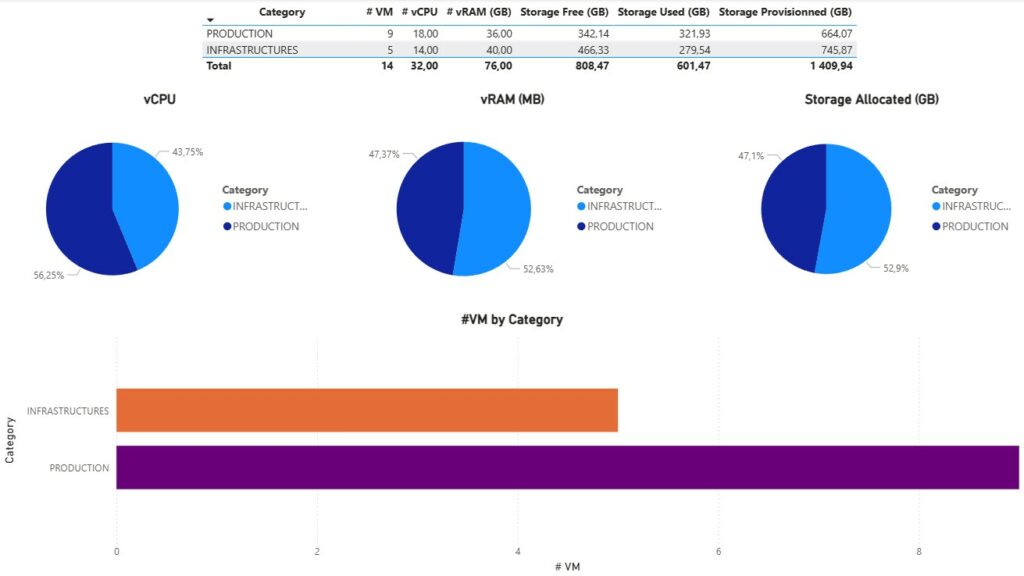The height and width of the screenshot is (576, 1024).
Task: Sort table by # VM column header
Action: [379, 12]
